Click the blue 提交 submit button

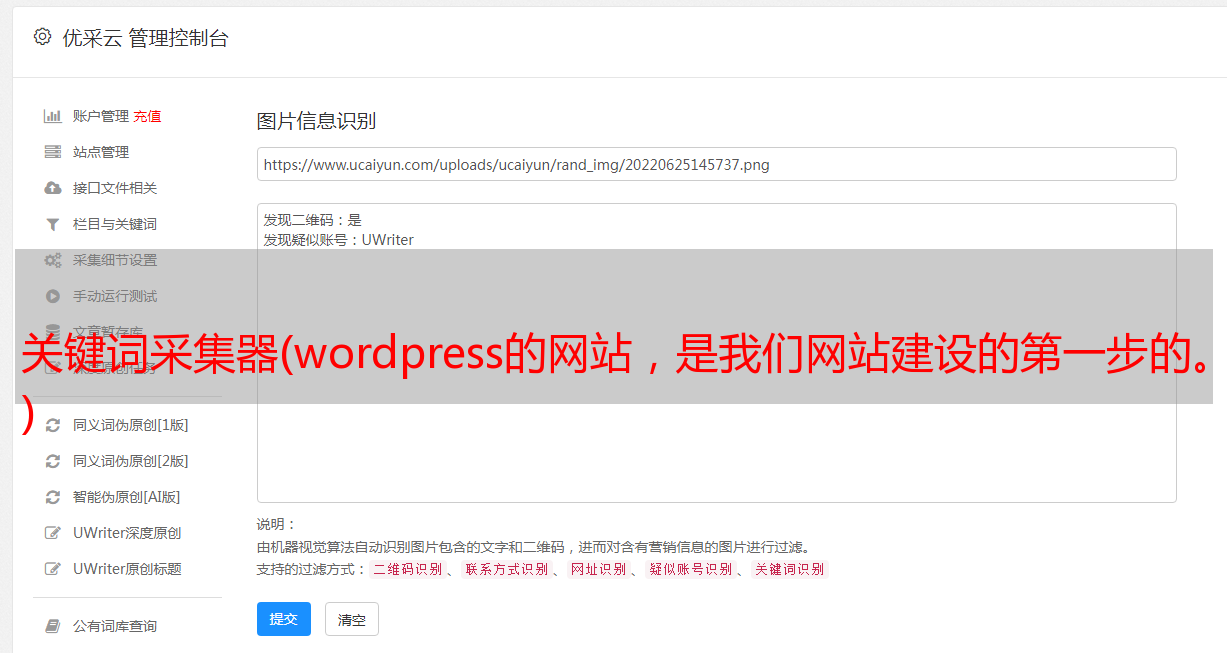pos(284,619)
